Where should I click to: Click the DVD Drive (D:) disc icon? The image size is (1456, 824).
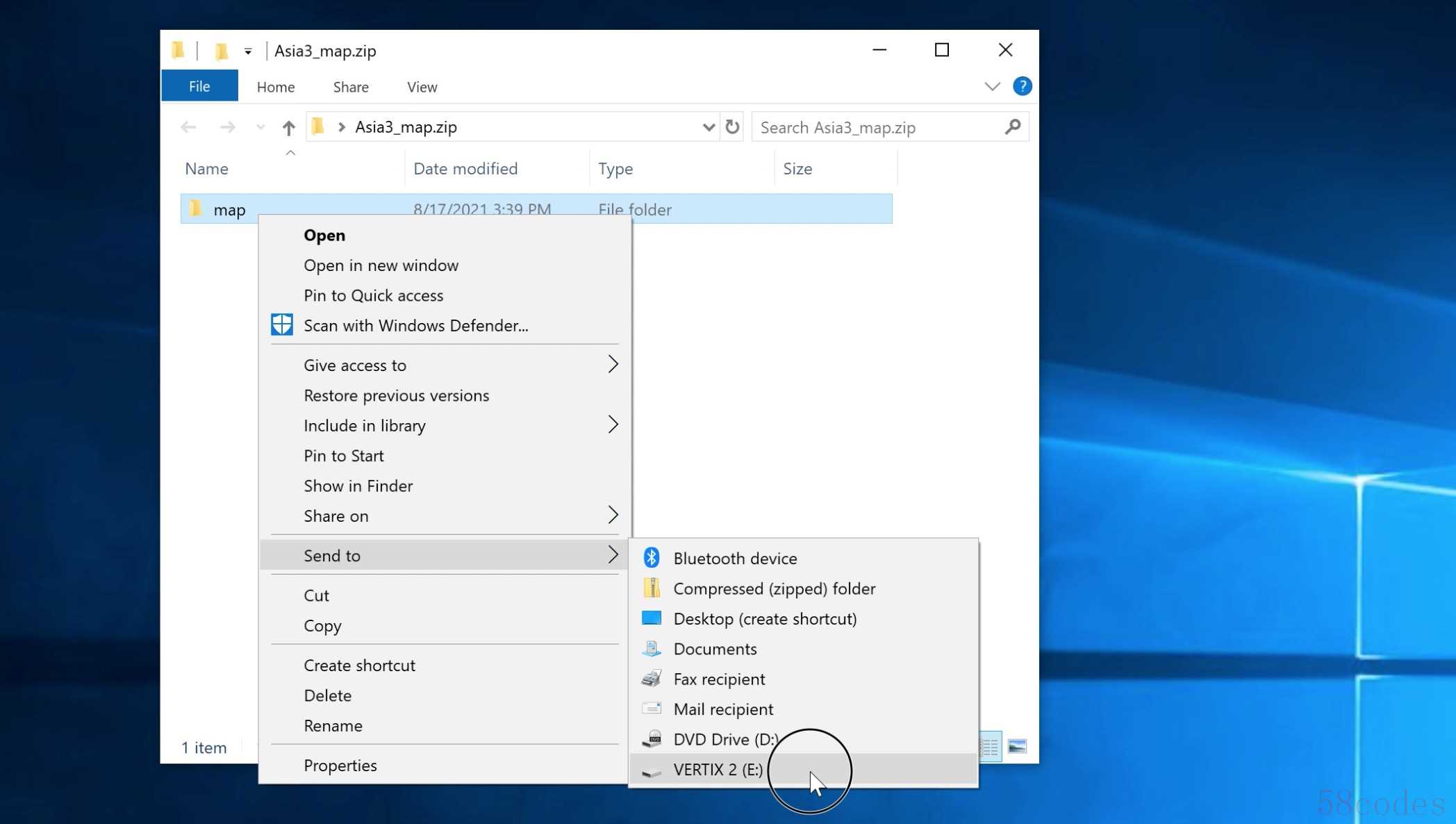(x=651, y=739)
